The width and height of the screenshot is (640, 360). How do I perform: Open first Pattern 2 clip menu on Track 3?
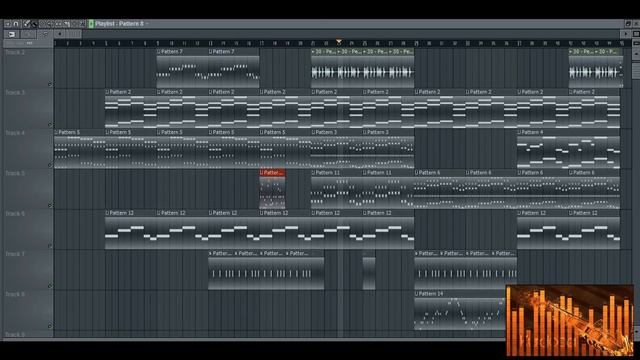[x=107, y=92]
